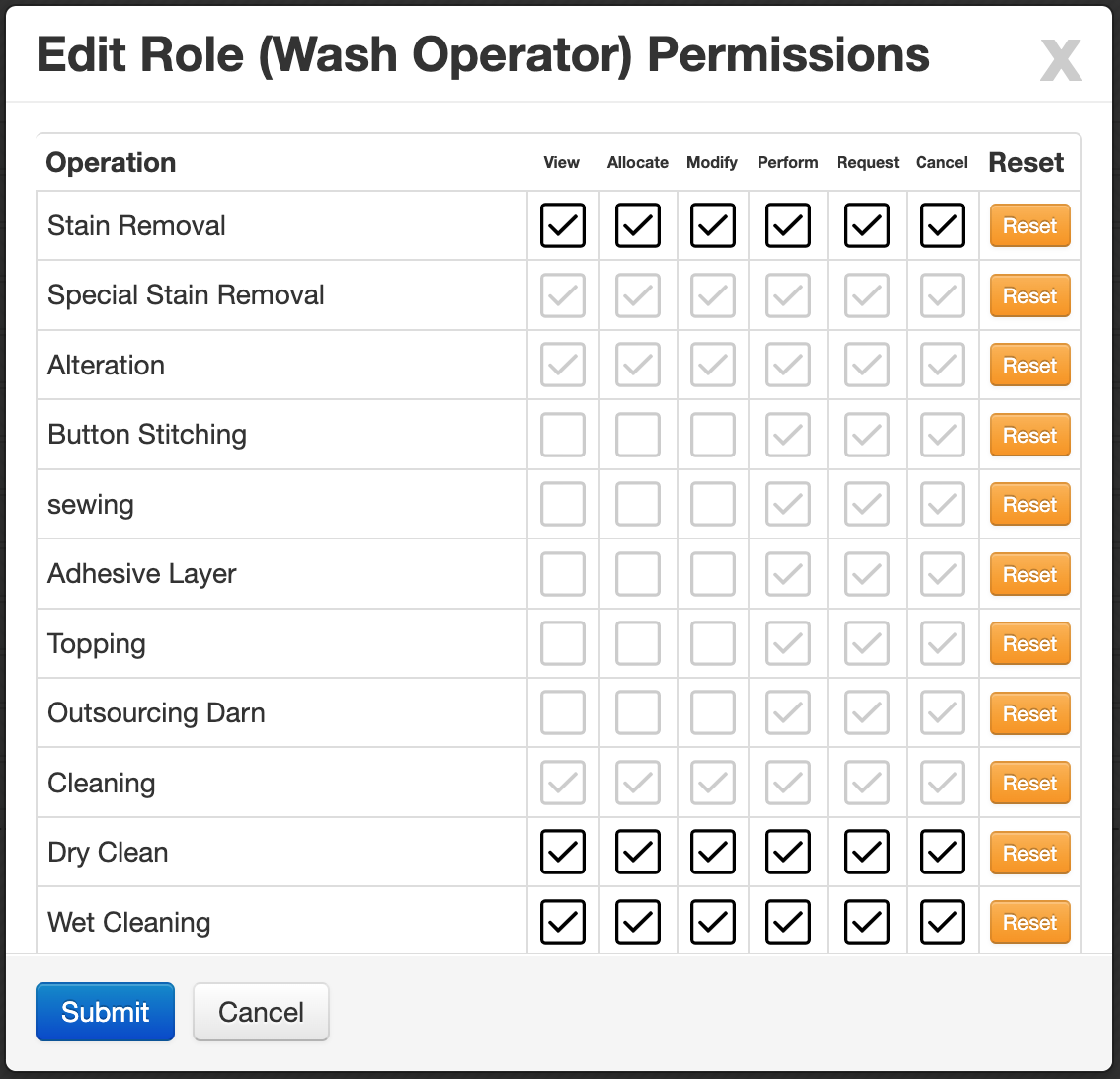Toggle Request checkbox for Special Stain Removal

coord(867,295)
